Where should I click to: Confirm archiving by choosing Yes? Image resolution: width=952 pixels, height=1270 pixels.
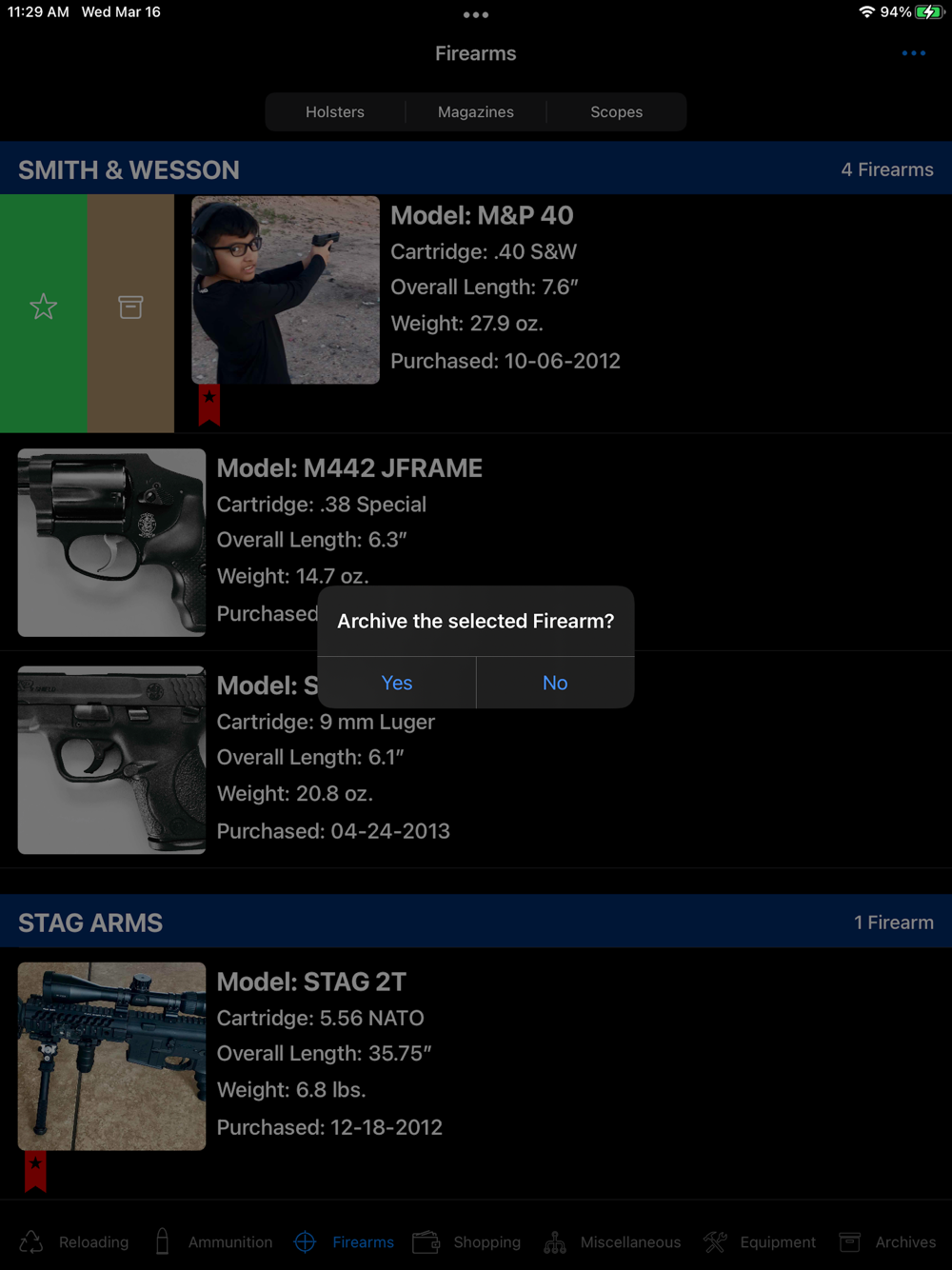(x=397, y=683)
